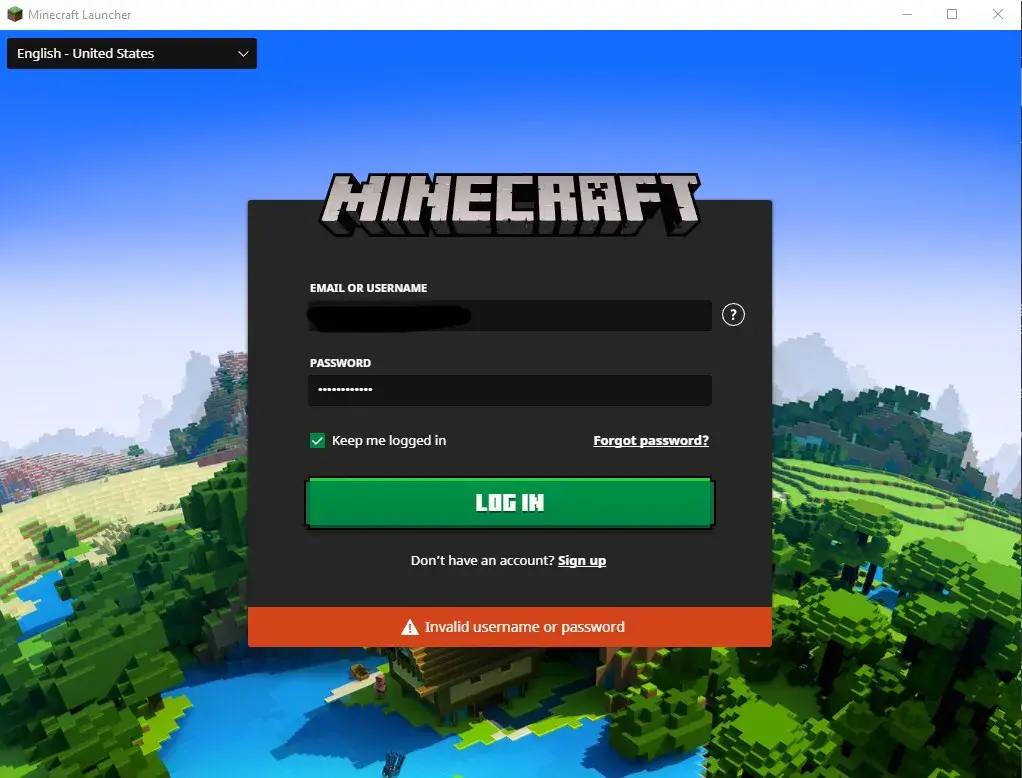The image size is (1022, 778).
Task: Toggle the Keep me logged in checkbox
Action: pyautogui.click(x=318, y=441)
